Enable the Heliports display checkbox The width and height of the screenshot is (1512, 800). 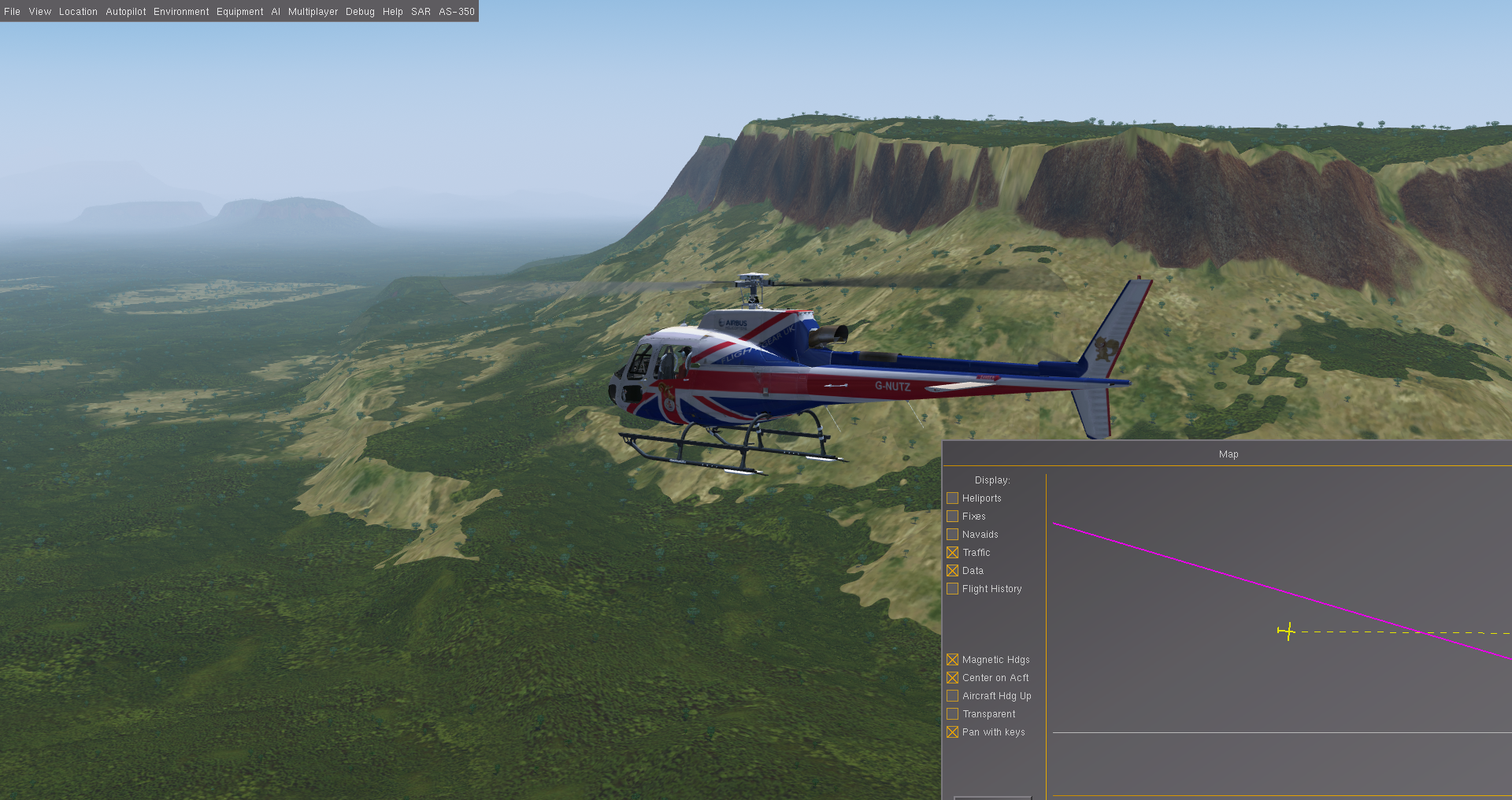coord(953,498)
